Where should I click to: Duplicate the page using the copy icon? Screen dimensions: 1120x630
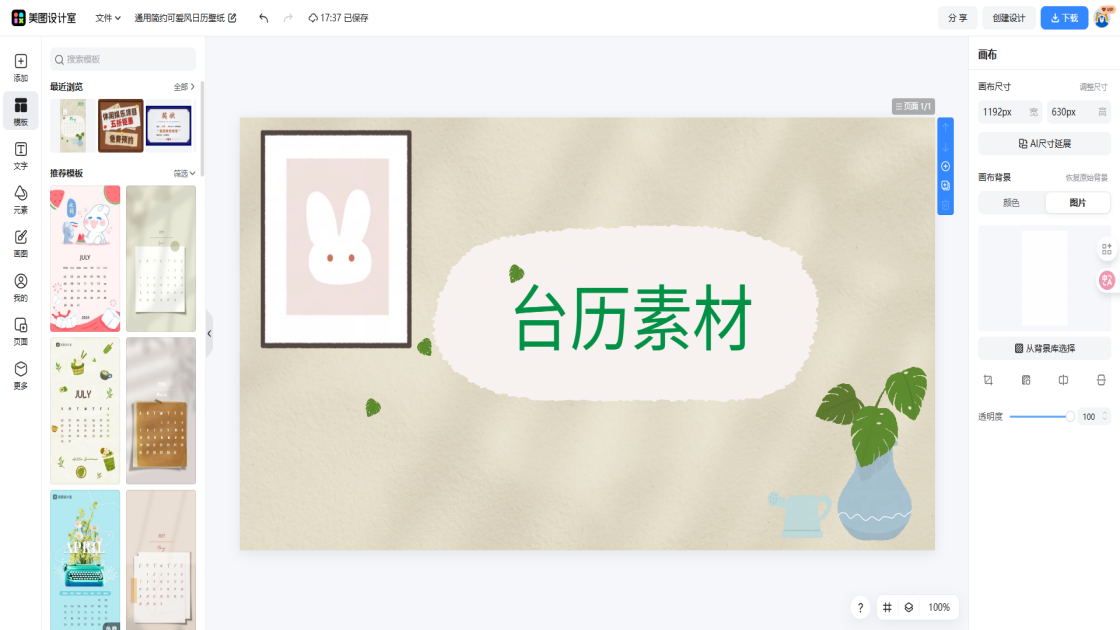pyautogui.click(x=945, y=186)
